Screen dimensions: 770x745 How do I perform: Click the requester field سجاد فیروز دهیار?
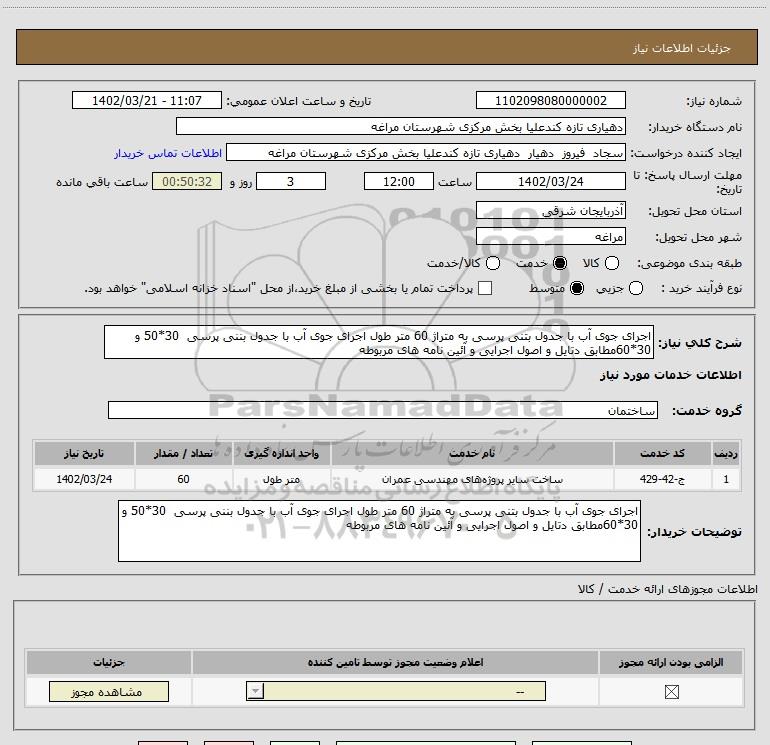click(x=425, y=152)
